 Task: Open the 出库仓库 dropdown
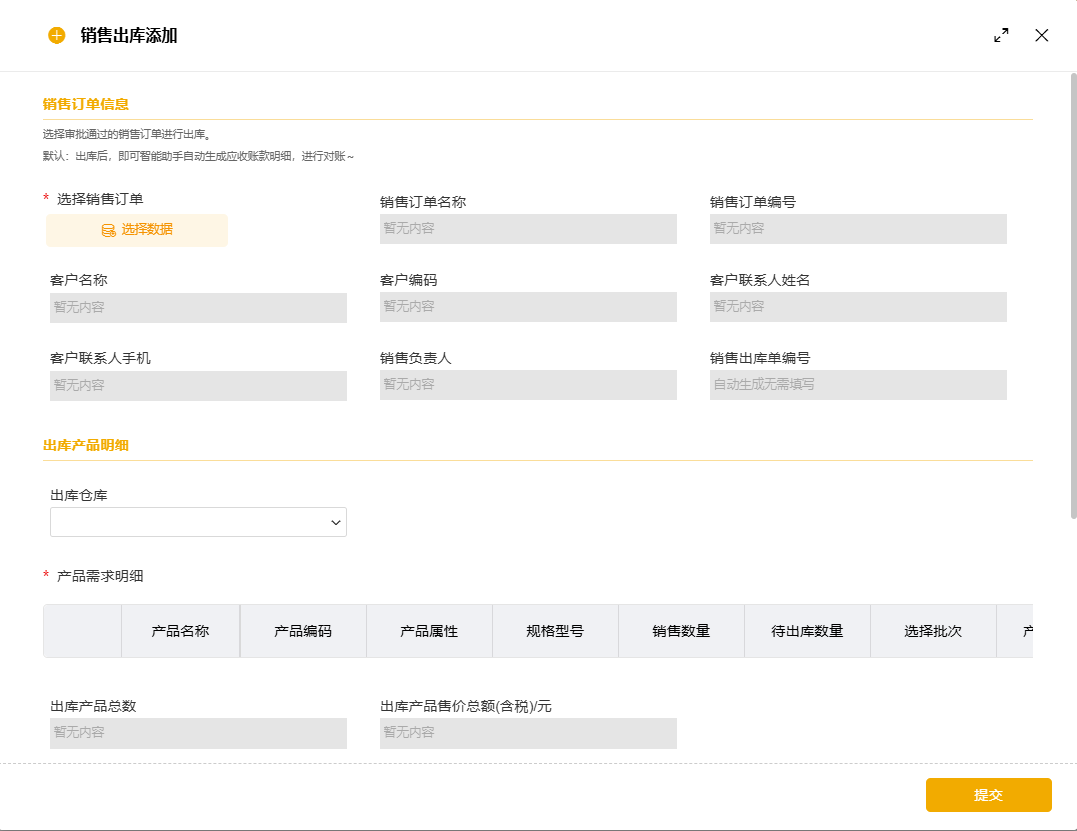pos(198,522)
